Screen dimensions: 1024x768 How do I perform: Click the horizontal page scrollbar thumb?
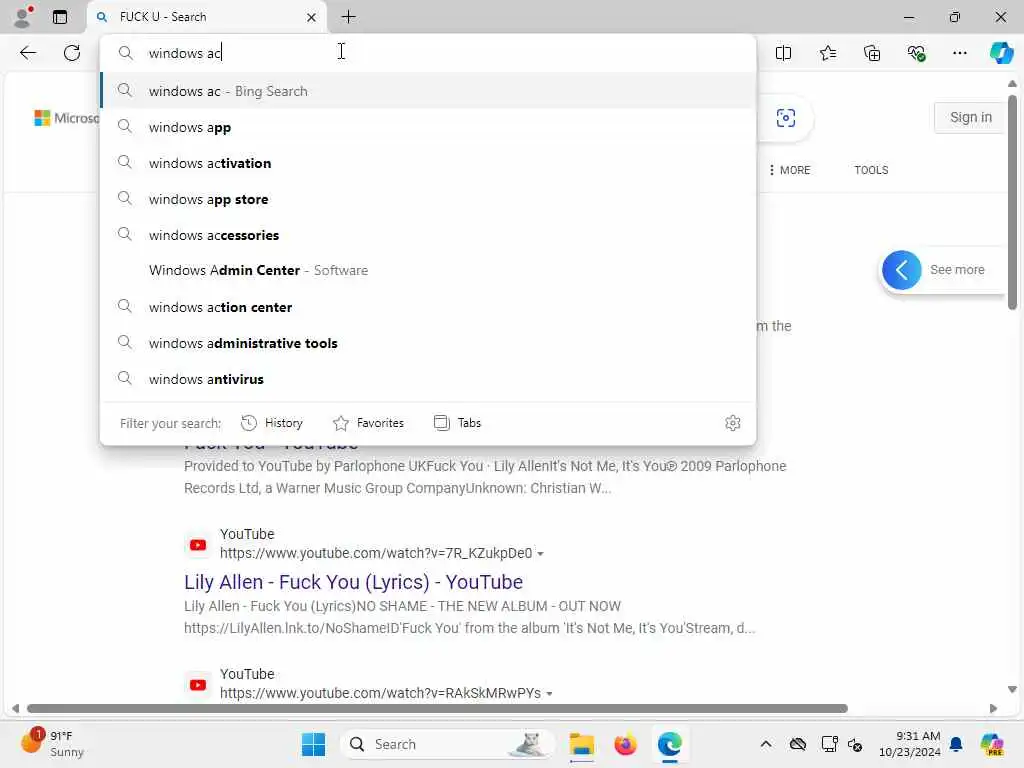click(x=437, y=709)
